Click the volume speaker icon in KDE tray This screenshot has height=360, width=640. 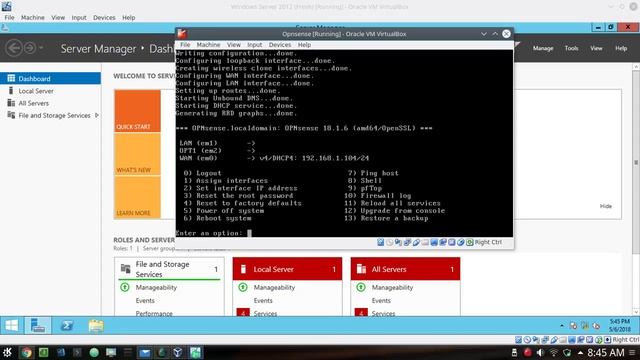[x=540, y=352]
